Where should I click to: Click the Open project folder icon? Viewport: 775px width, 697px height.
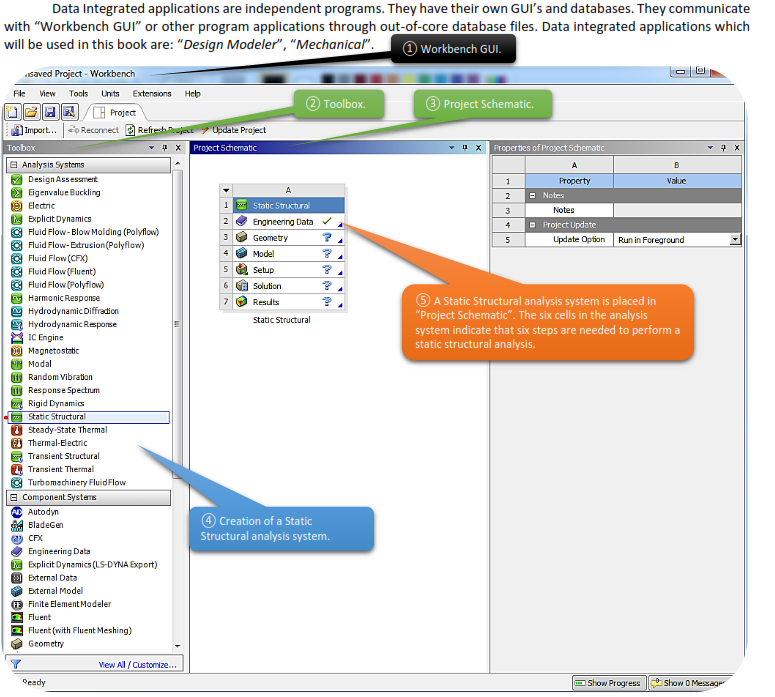30,112
